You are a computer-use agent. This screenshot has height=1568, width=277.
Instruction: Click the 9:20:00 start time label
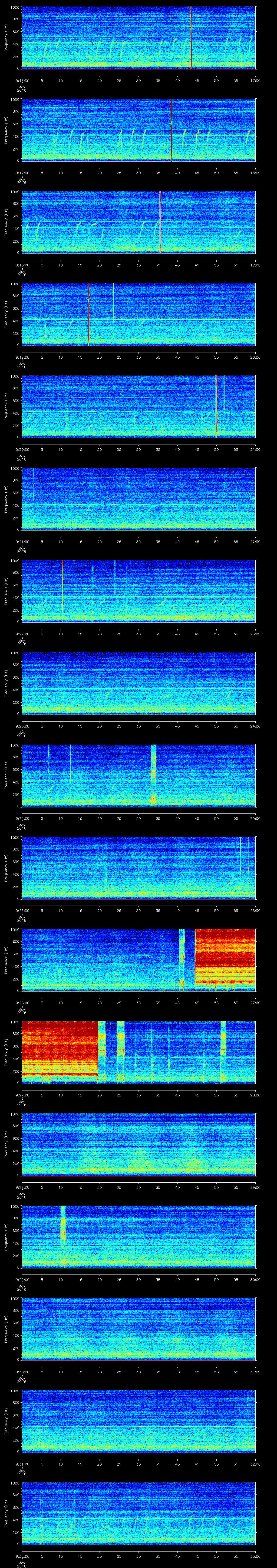pyautogui.click(x=22, y=449)
